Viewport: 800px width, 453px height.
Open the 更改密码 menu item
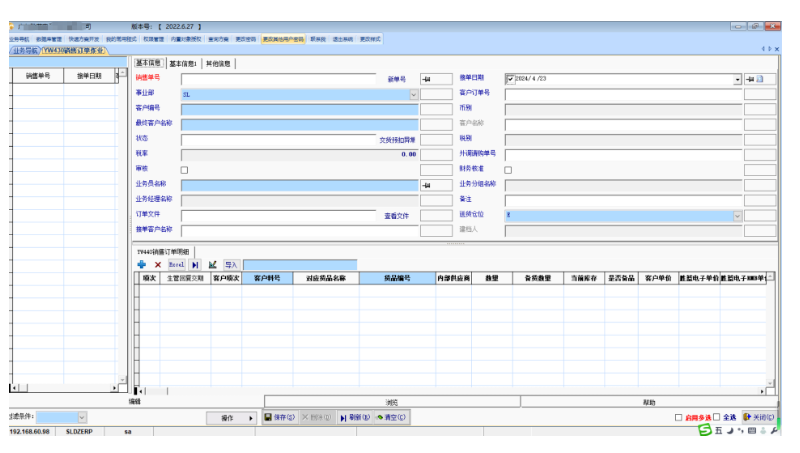click(x=245, y=39)
